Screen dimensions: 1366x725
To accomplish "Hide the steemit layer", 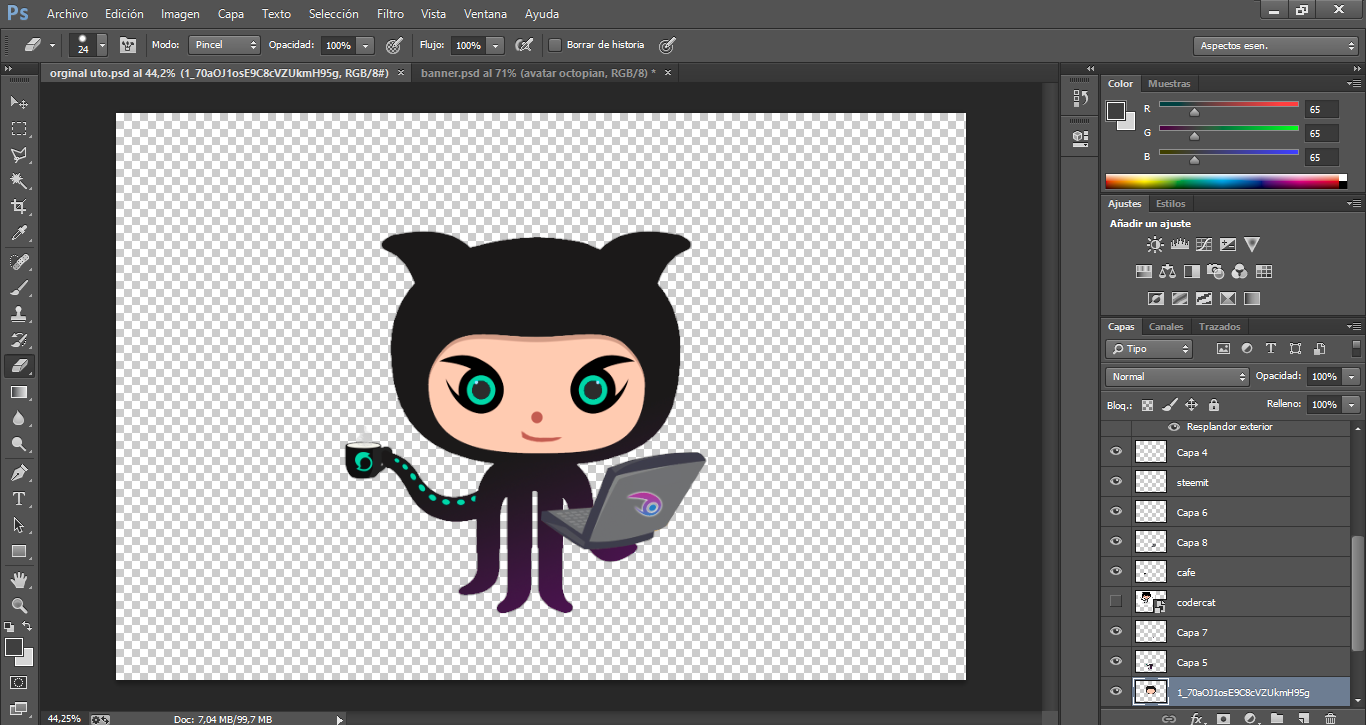I will tap(1116, 482).
